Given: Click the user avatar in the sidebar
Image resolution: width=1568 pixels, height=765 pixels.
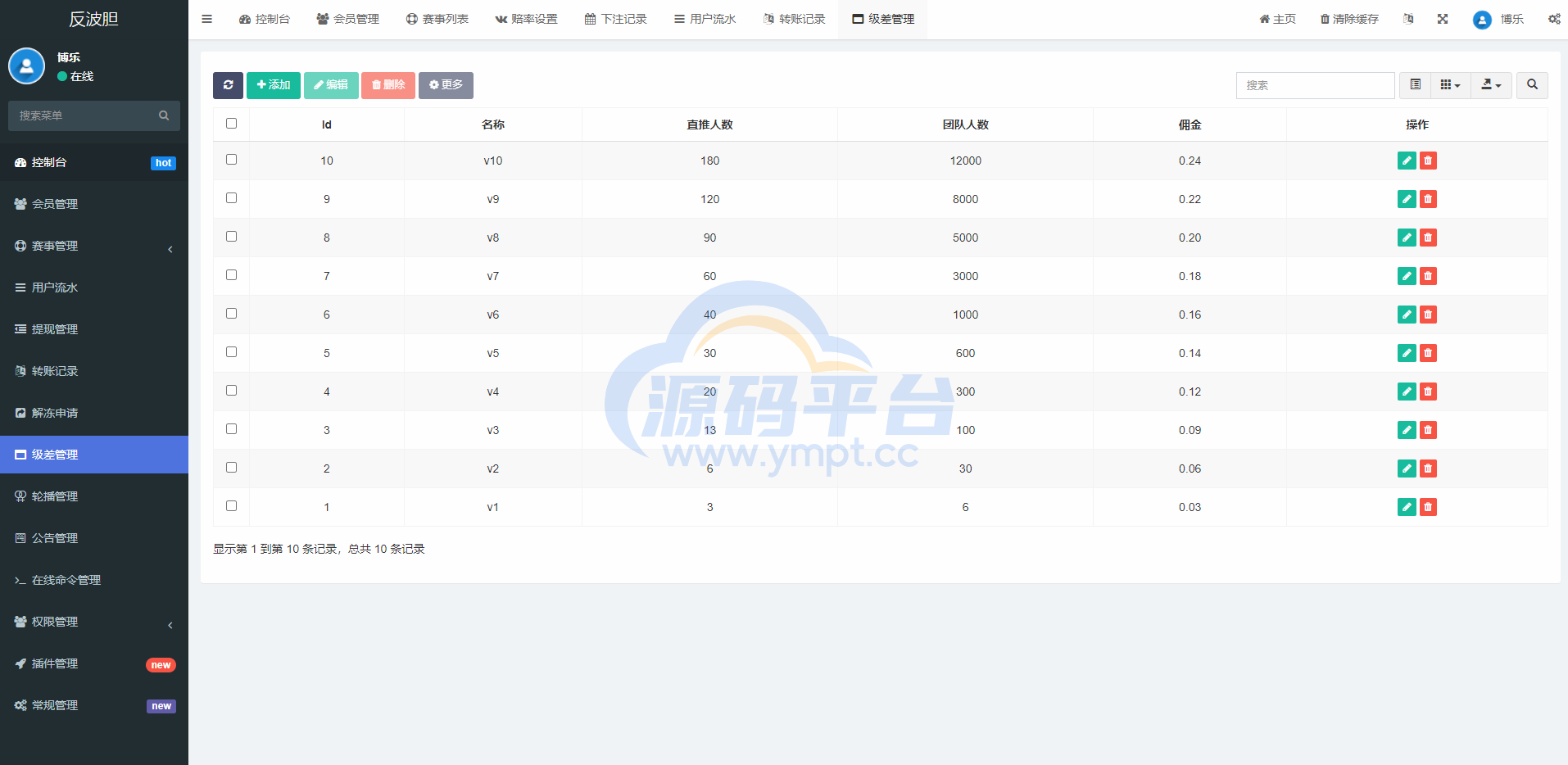Looking at the screenshot, I should coord(26,66).
